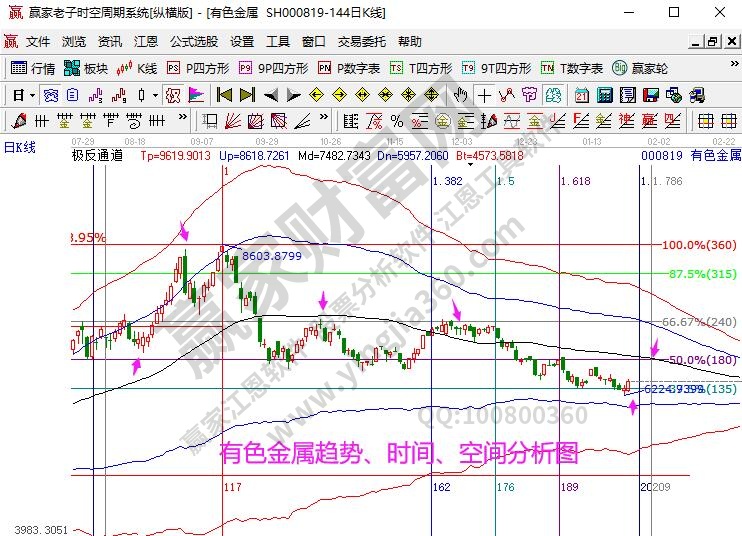742x536 pixels.
Task: Open the 公式选股 menu
Action: [x=194, y=42]
